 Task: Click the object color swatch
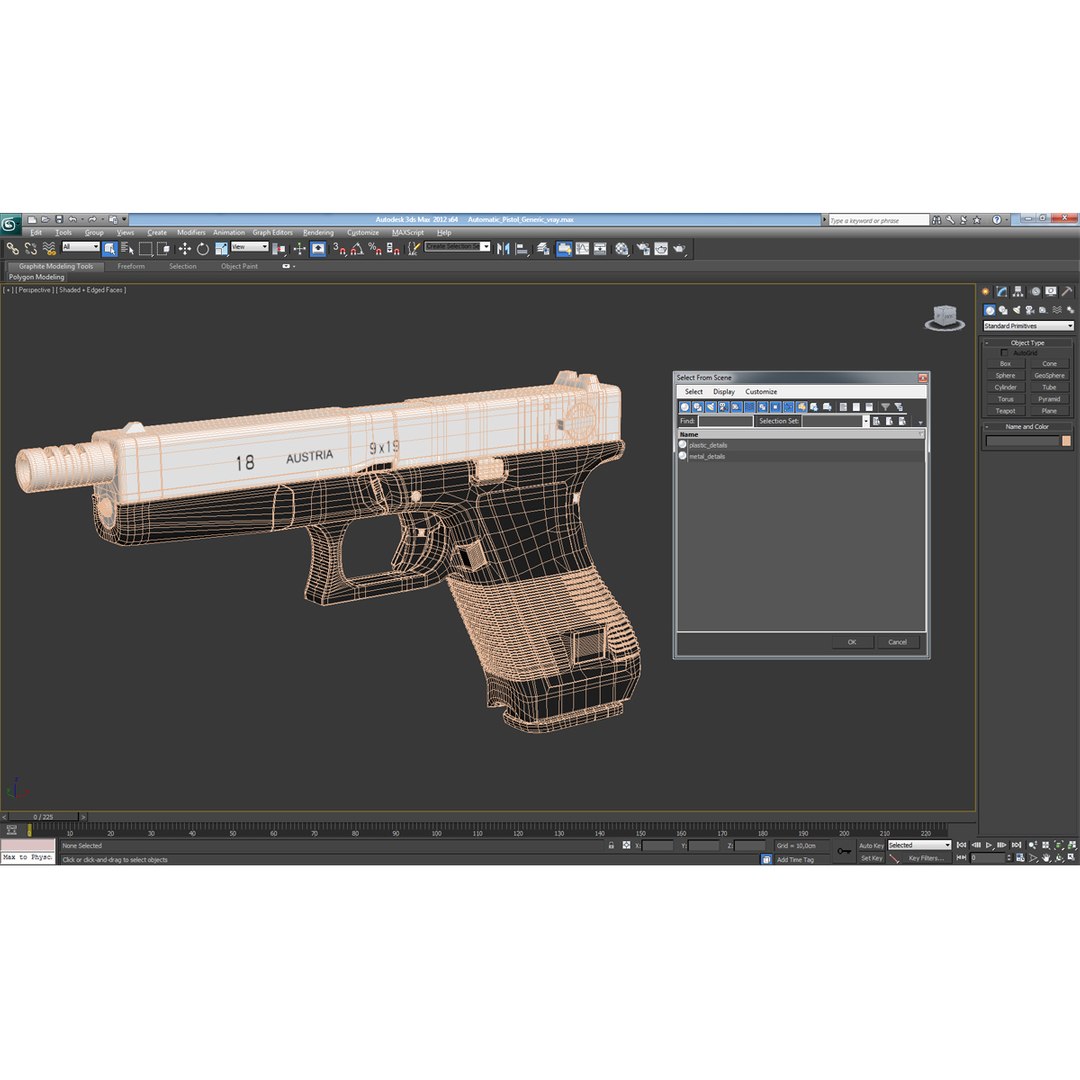[1066, 441]
